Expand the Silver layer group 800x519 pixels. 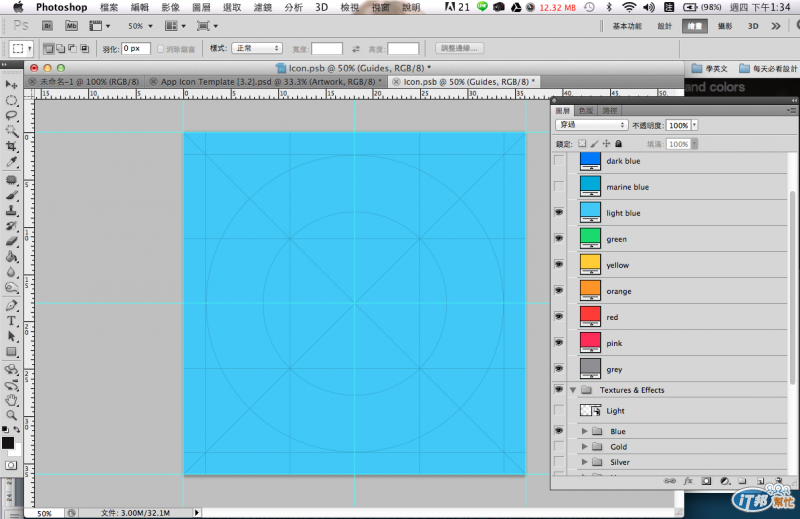tap(585, 462)
